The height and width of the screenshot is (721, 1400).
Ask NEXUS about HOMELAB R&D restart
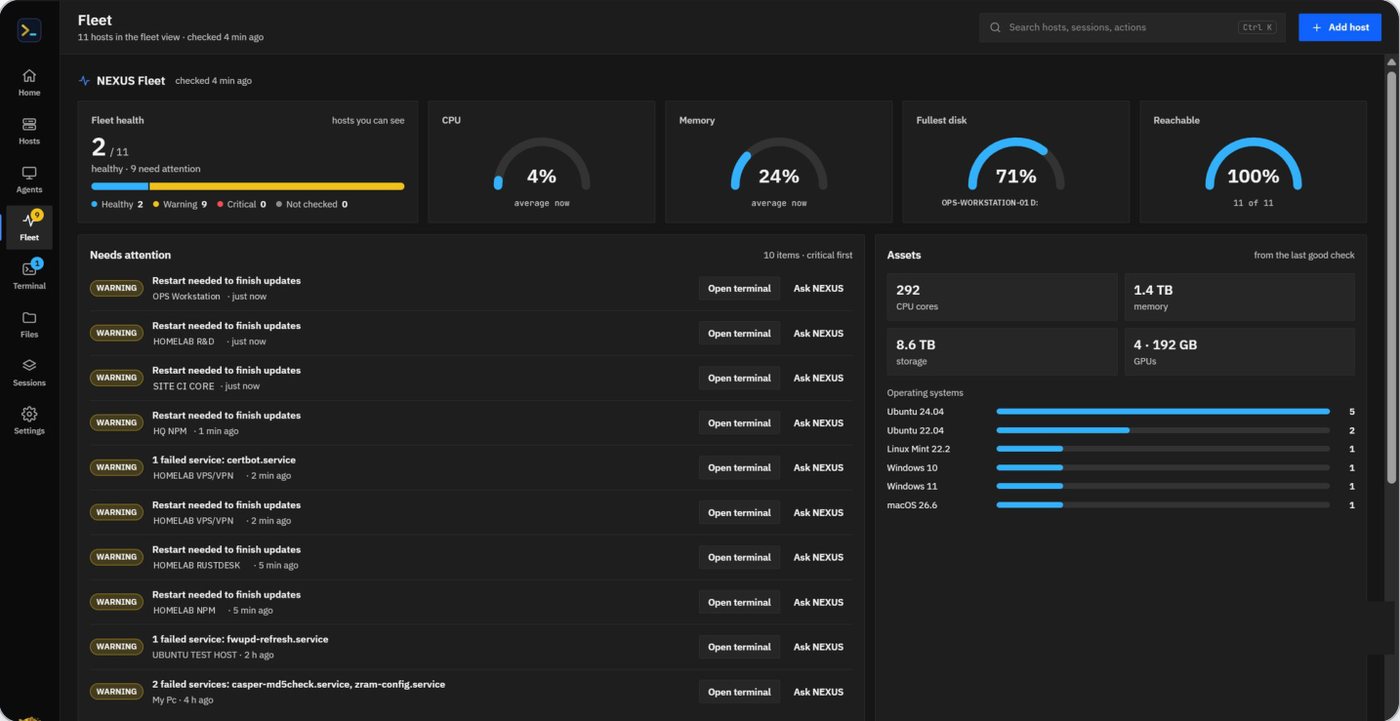(818, 333)
